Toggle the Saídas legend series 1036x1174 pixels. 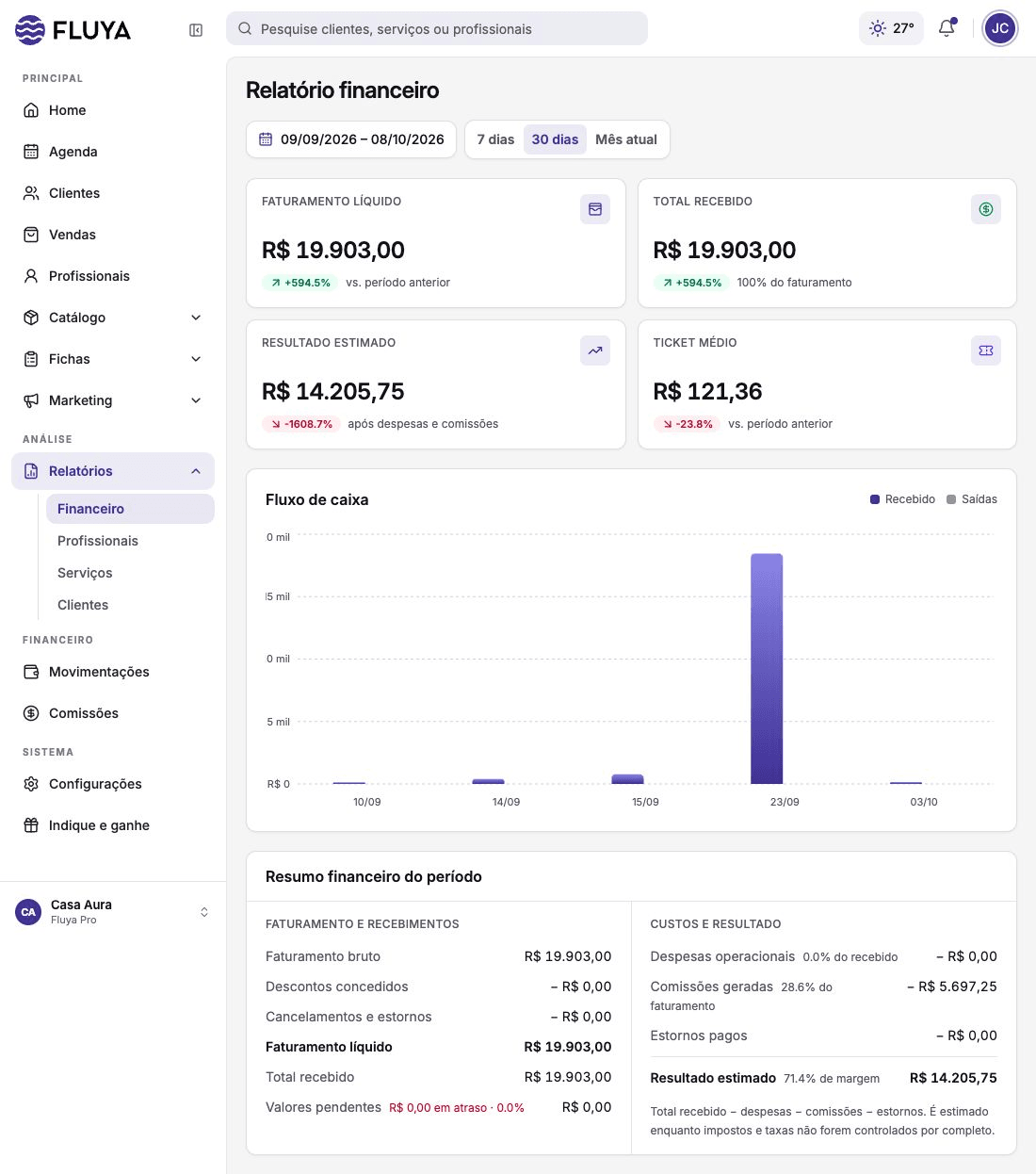tap(972, 499)
